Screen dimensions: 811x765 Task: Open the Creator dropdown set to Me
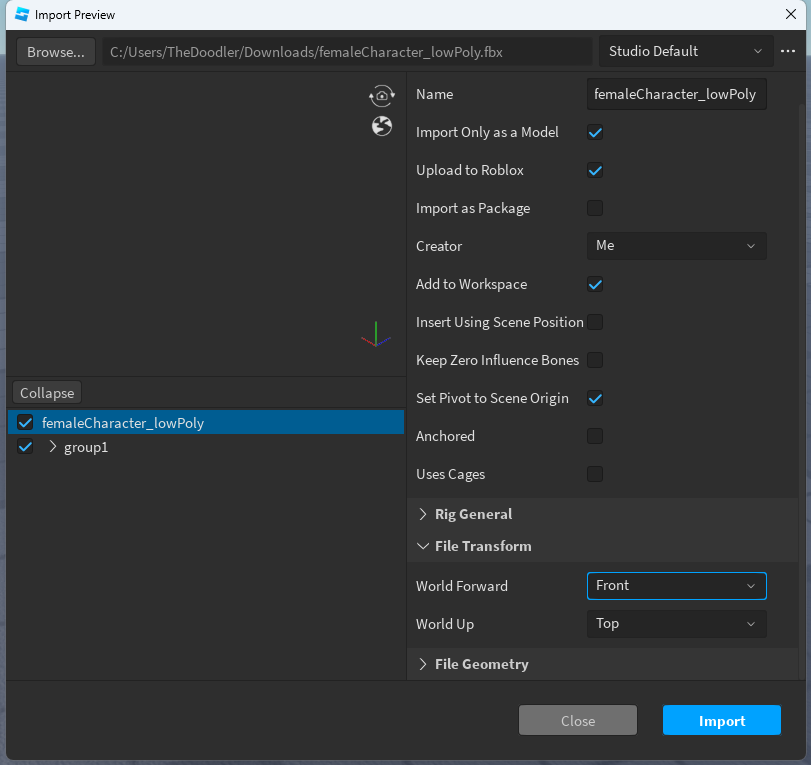(x=676, y=246)
